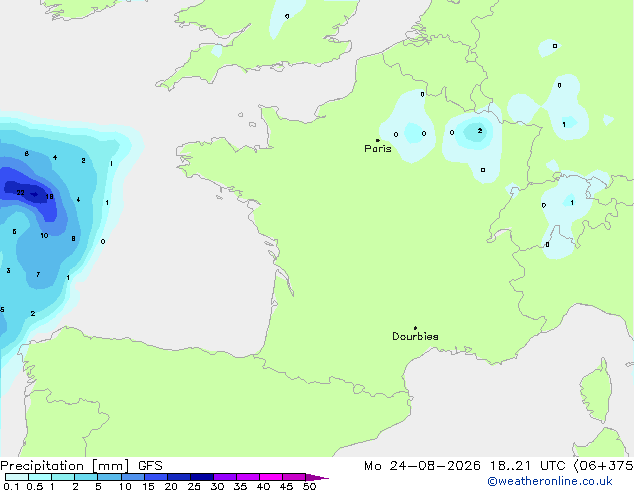
Task: Pick the 10–15 mm legend color swatch
Action: coord(132,477)
